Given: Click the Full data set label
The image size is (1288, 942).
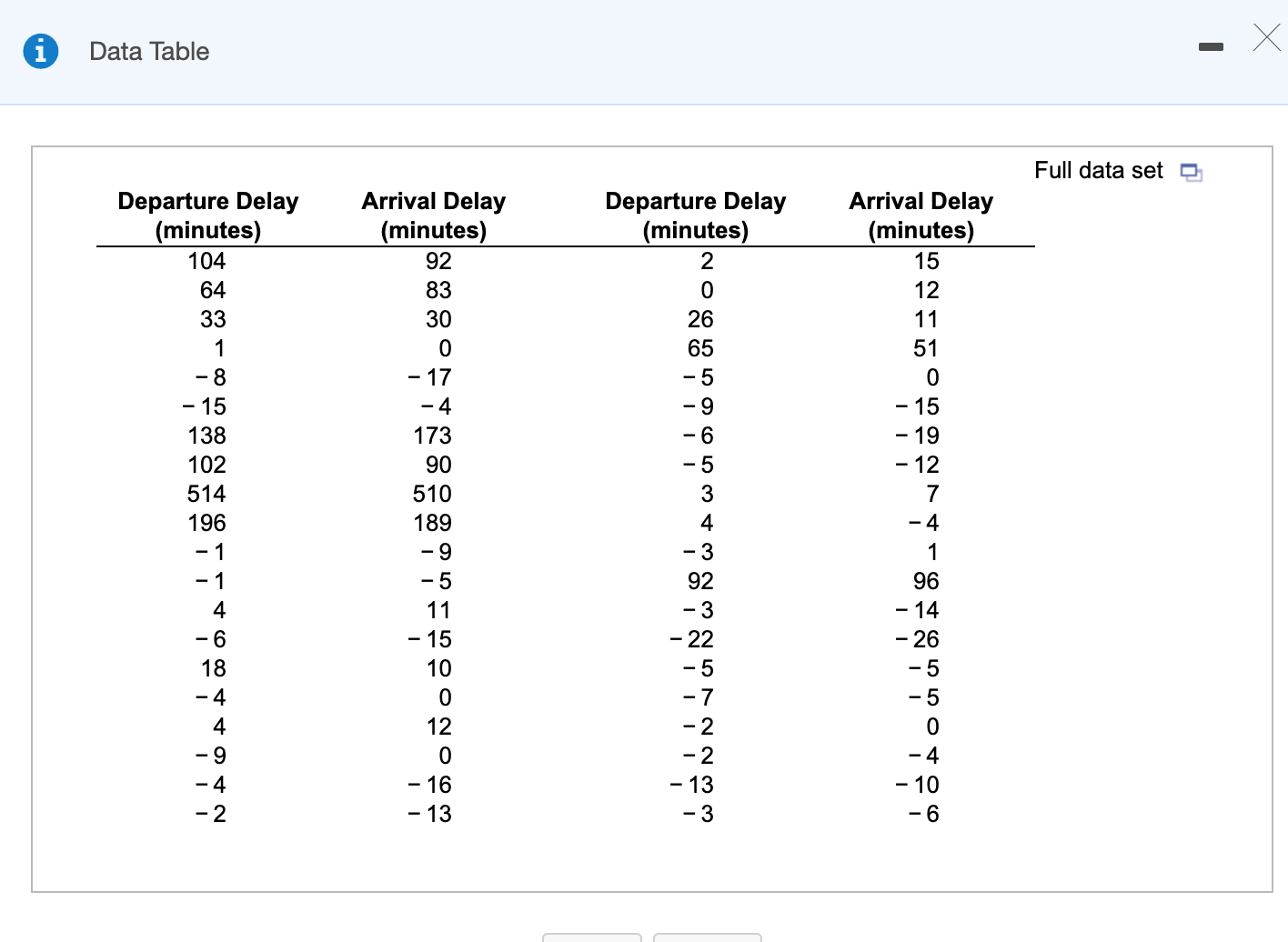Looking at the screenshot, I should coord(1098,170).
